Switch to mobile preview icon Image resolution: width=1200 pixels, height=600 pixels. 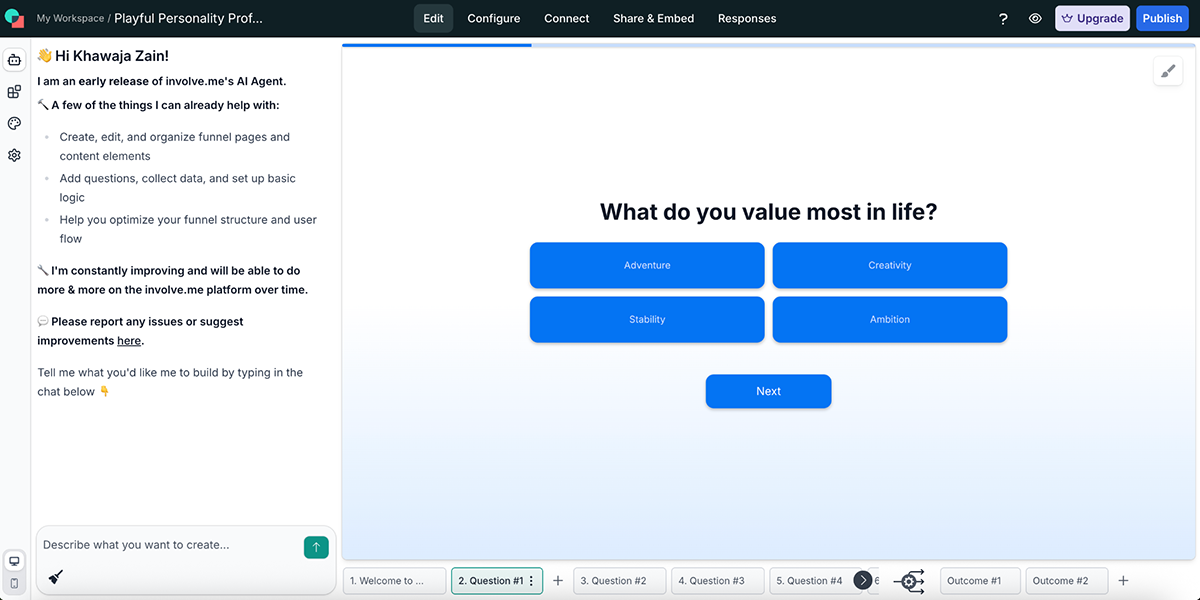click(14, 582)
